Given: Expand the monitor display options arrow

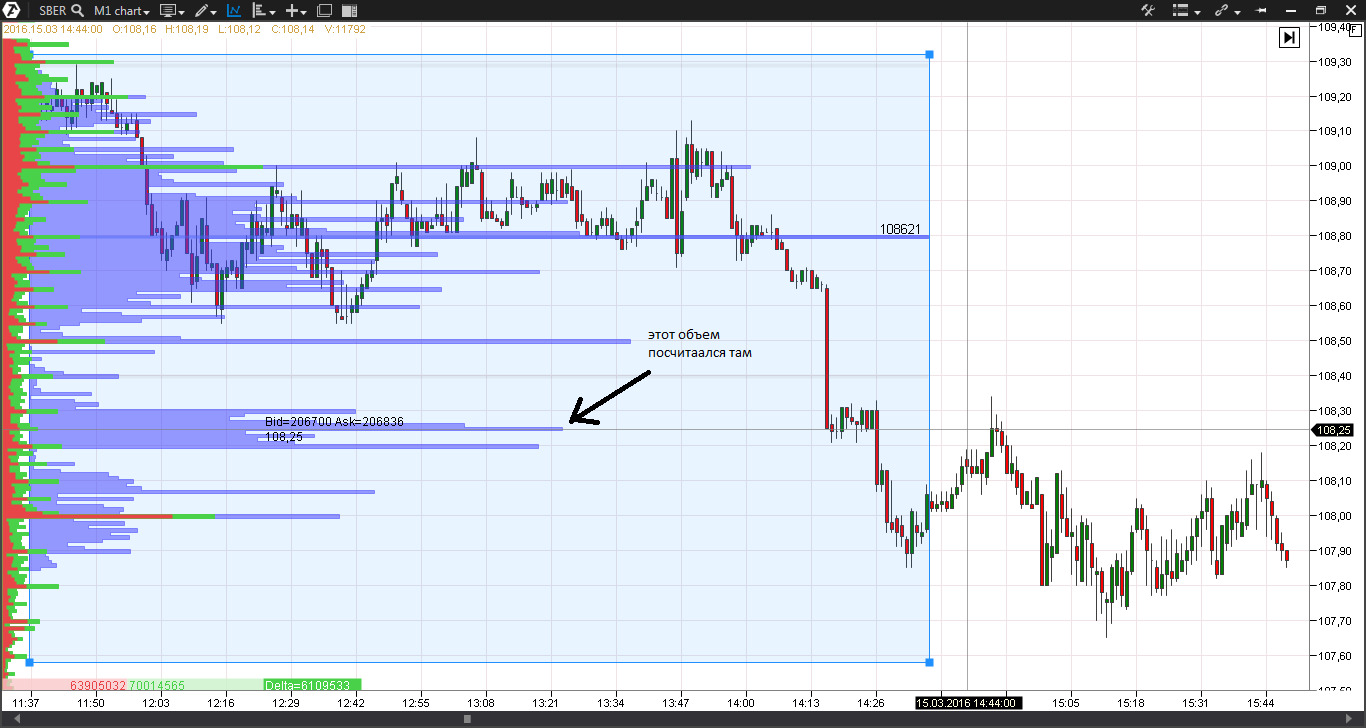Looking at the screenshot, I should pyautogui.click(x=182, y=11).
